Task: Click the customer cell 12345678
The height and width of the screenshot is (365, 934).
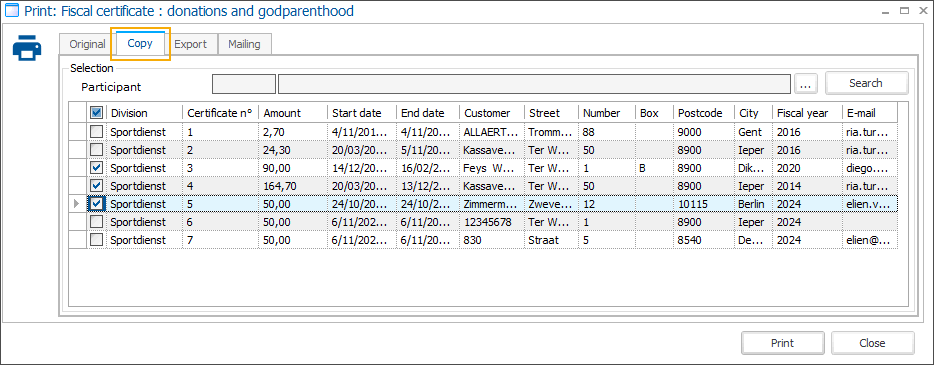Action: tap(491, 222)
